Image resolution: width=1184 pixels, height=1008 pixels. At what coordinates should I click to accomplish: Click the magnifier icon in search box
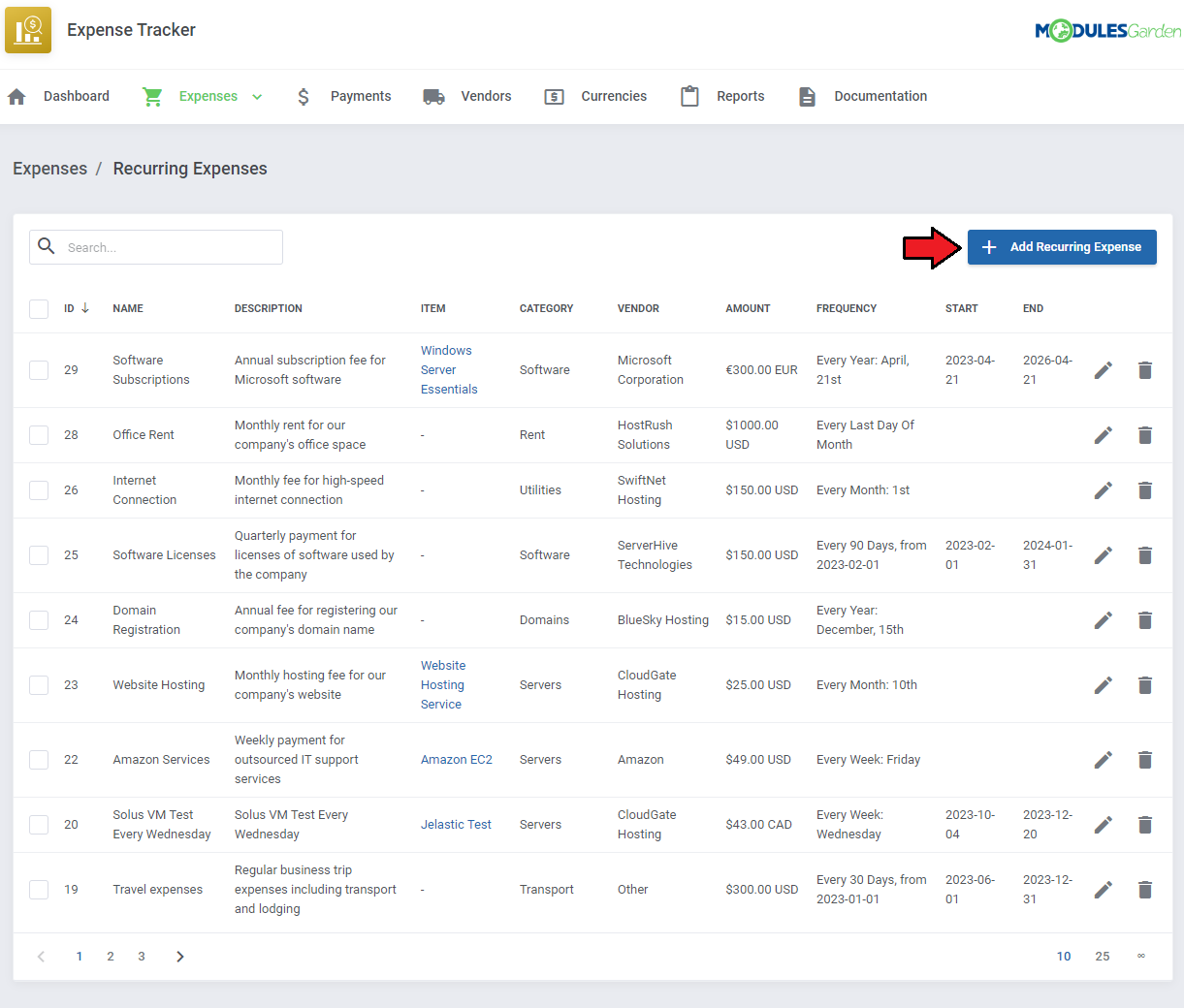pyautogui.click(x=47, y=246)
